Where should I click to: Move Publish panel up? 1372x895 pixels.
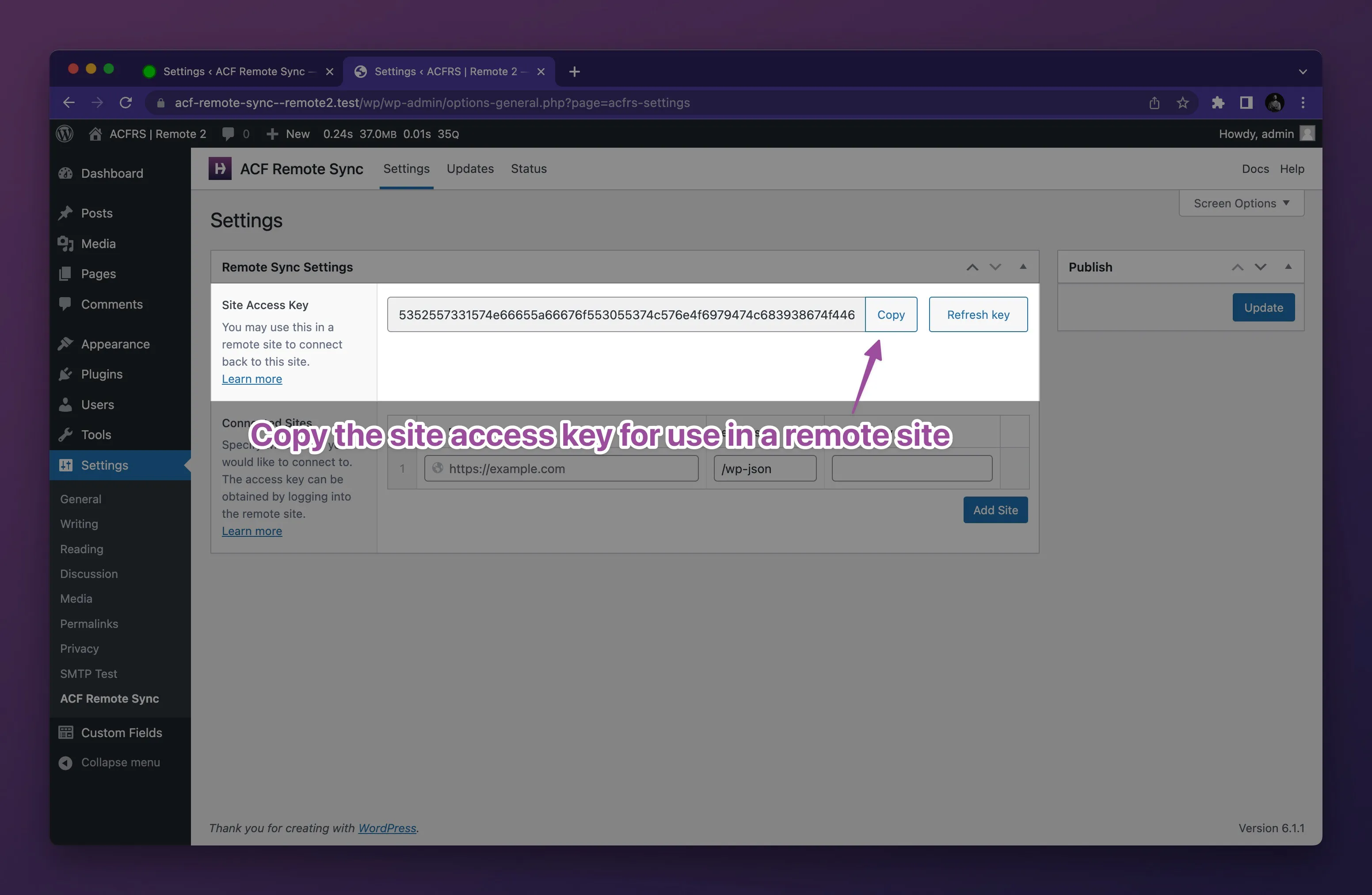pos(1237,267)
